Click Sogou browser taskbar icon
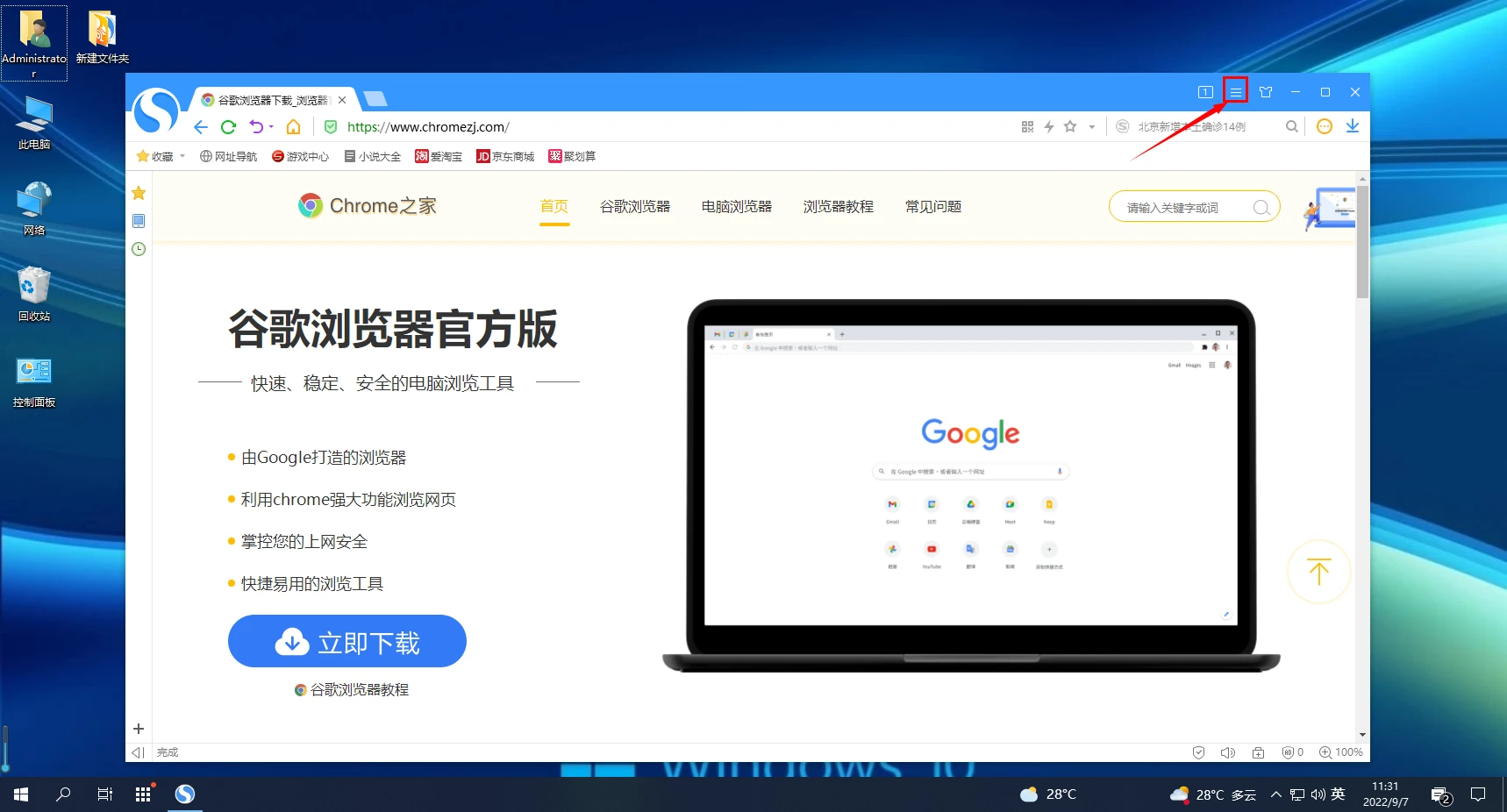The height and width of the screenshot is (812, 1507). click(x=185, y=794)
